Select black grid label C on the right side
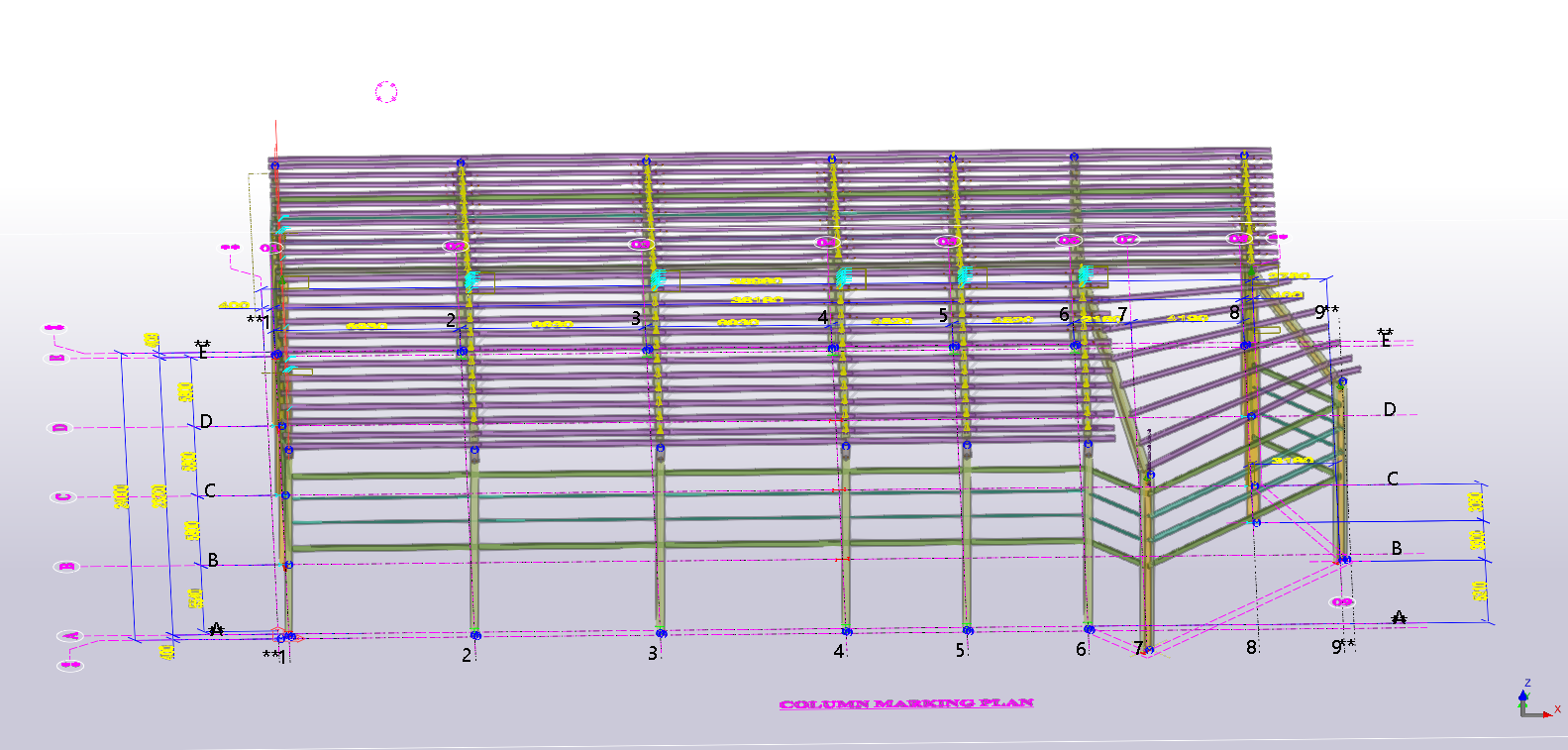 point(1392,479)
